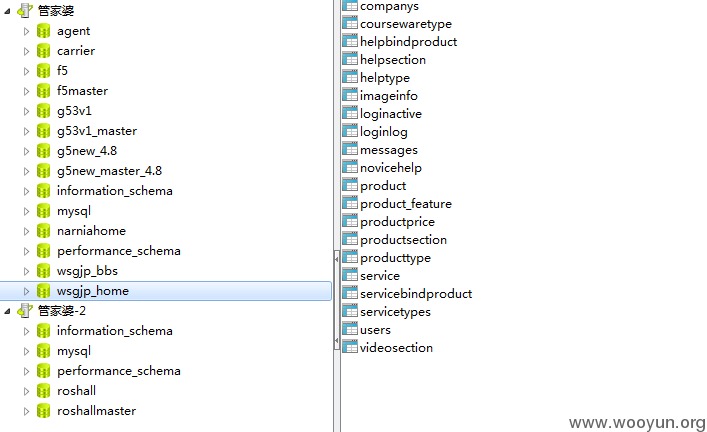707x432 pixels.
Task: Click the wsgjp_bbs database icon
Action: pyautogui.click(x=43, y=271)
